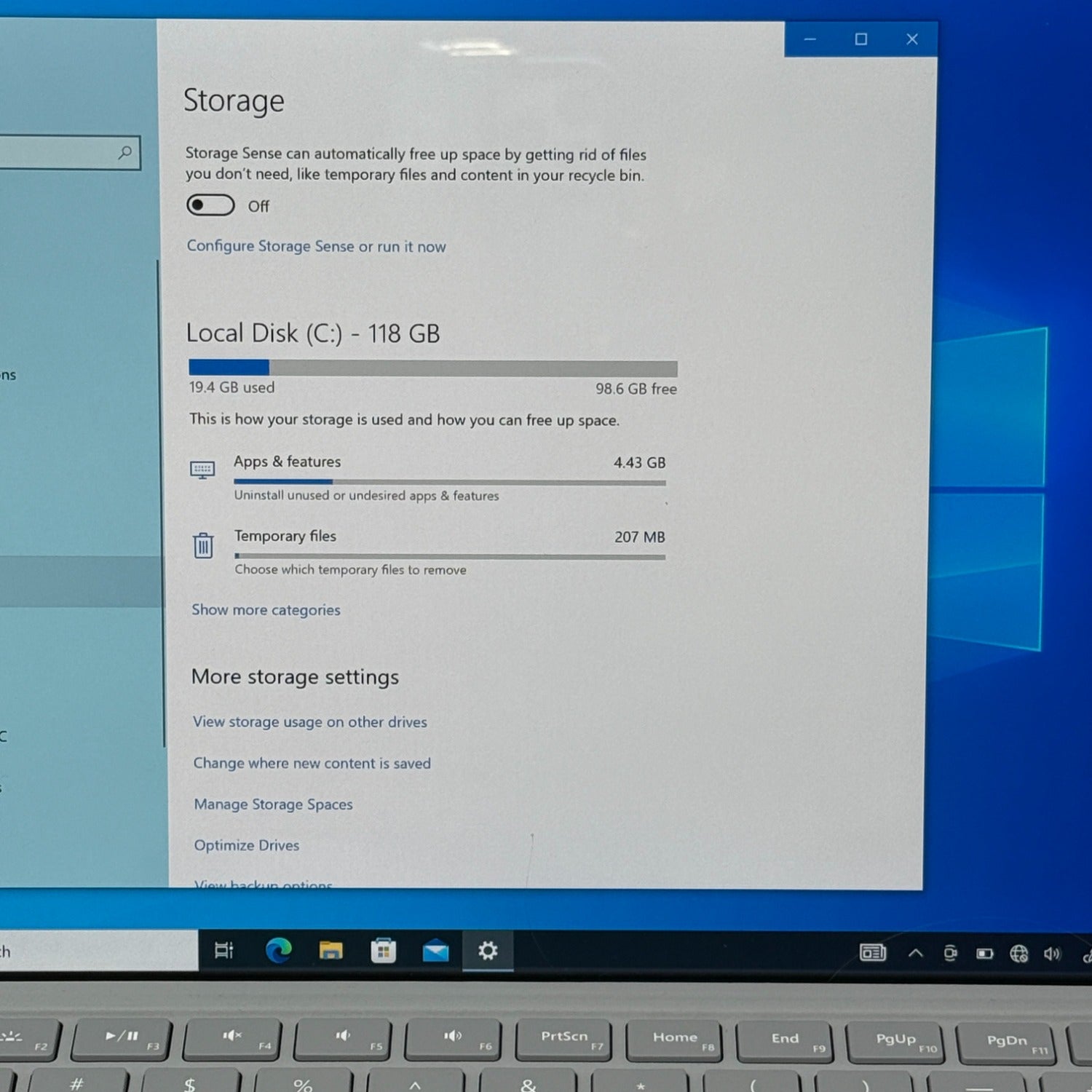The image size is (1092, 1092).
Task: Click the Settings gear in the taskbar
Action: (488, 951)
